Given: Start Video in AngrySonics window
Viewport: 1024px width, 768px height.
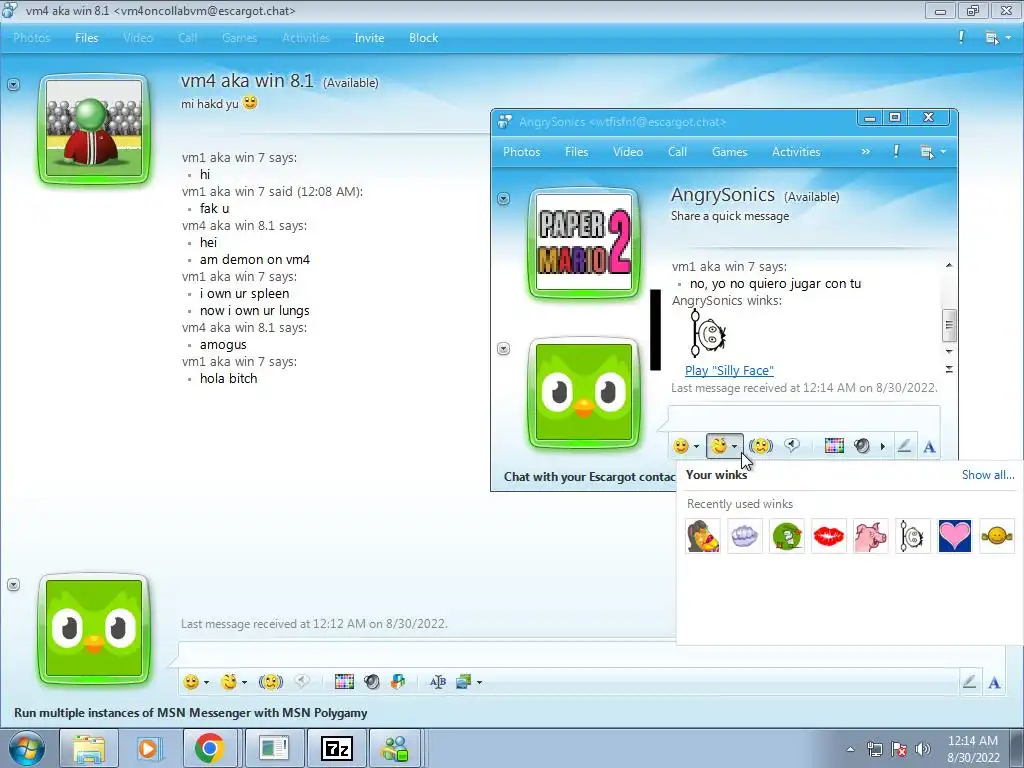Looking at the screenshot, I should tap(628, 152).
